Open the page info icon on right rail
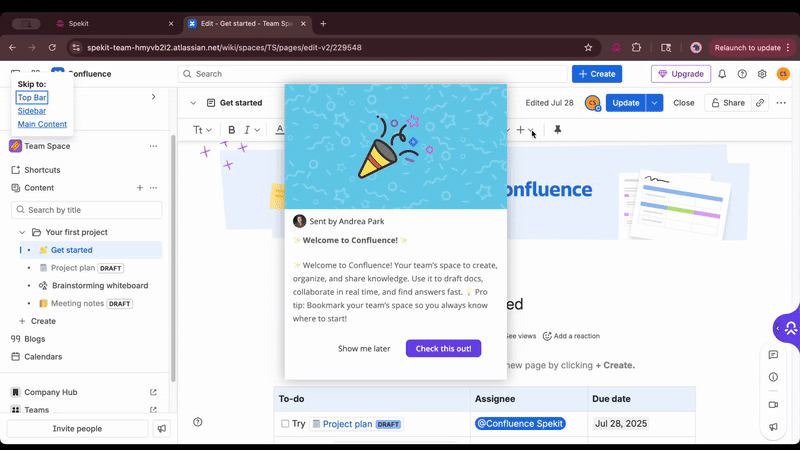Image resolution: width=800 pixels, height=450 pixels. pos(773,377)
